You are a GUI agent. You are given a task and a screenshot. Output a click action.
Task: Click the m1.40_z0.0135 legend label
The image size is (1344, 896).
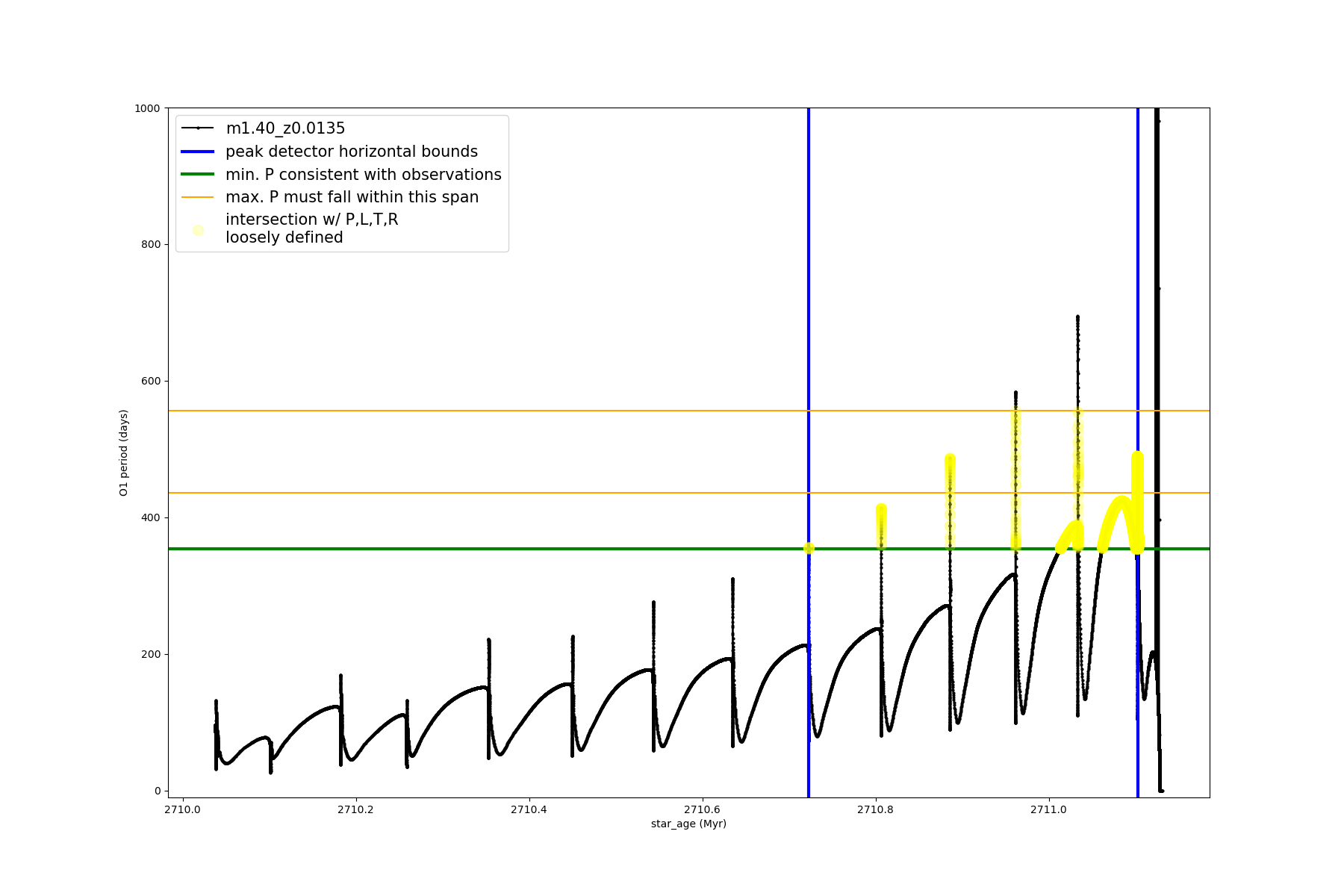(285, 128)
